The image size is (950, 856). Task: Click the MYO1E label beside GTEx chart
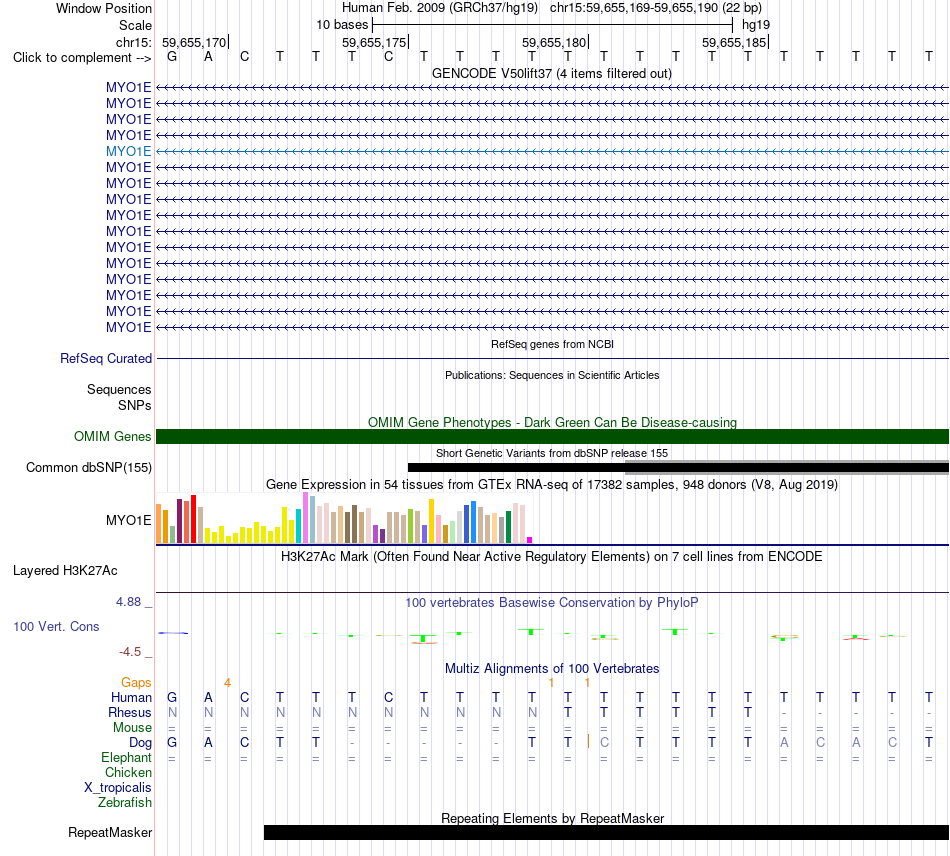(128, 520)
